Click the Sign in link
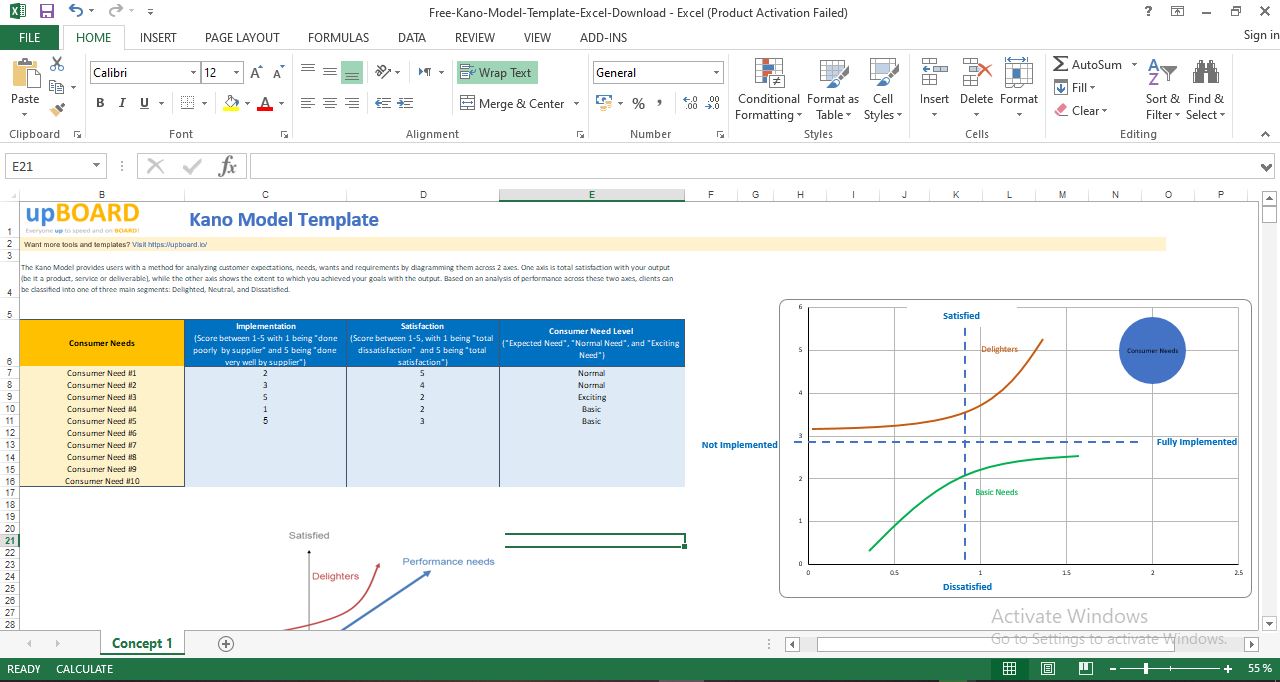The width and height of the screenshot is (1280, 682). click(x=1257, y=34)
